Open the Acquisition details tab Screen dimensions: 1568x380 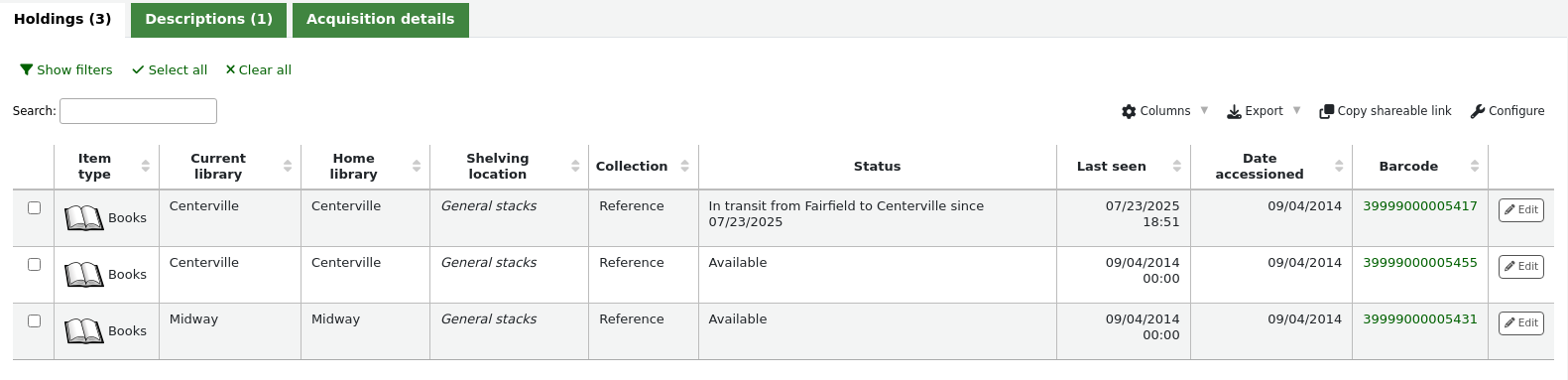[x=380, y=20]
